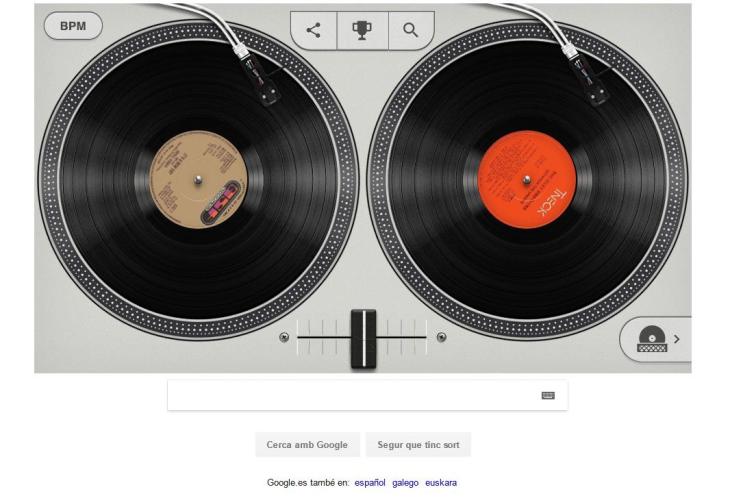Click the share icon in top toolbar

(x=313, y=30)
